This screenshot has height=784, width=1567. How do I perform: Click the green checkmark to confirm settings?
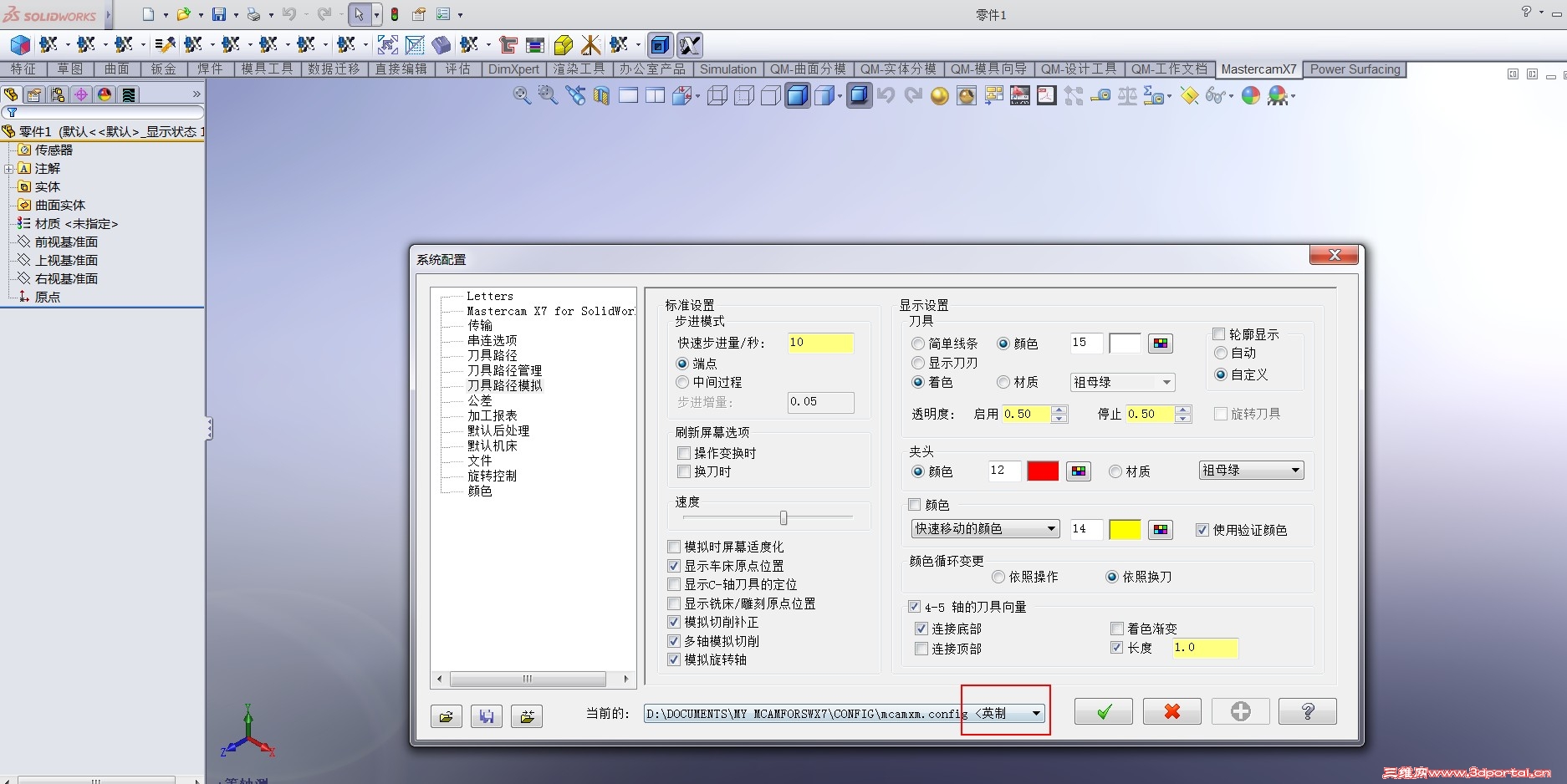[1102, 711]
